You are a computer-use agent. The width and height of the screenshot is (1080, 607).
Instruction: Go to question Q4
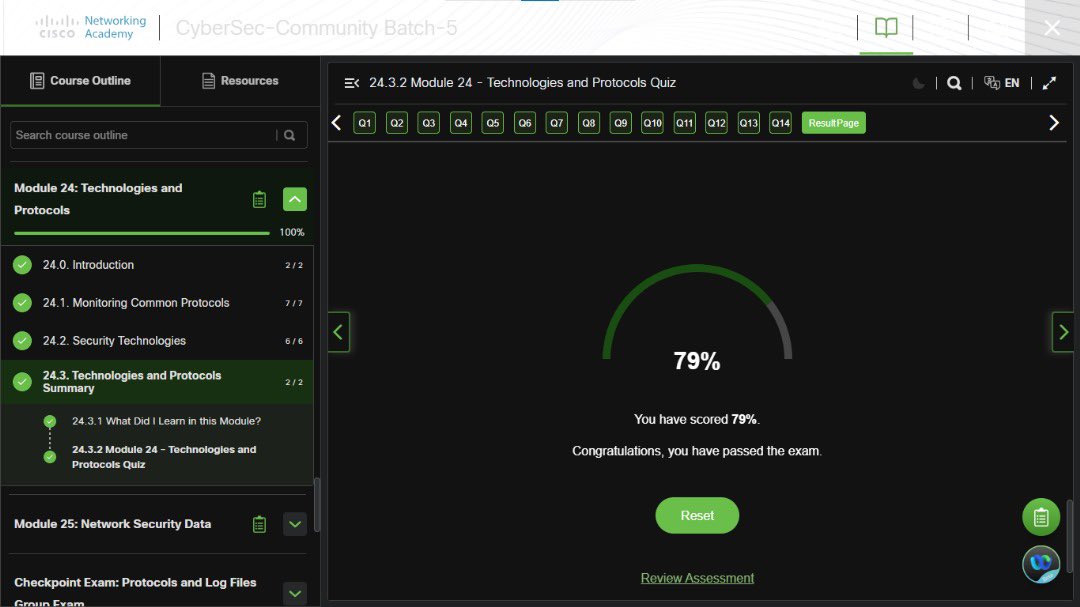click(x=461, y=123)
